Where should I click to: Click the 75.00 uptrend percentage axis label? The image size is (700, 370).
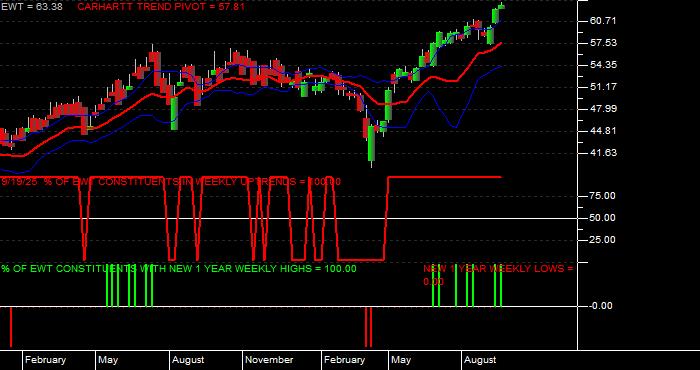(x=603, y=195)
